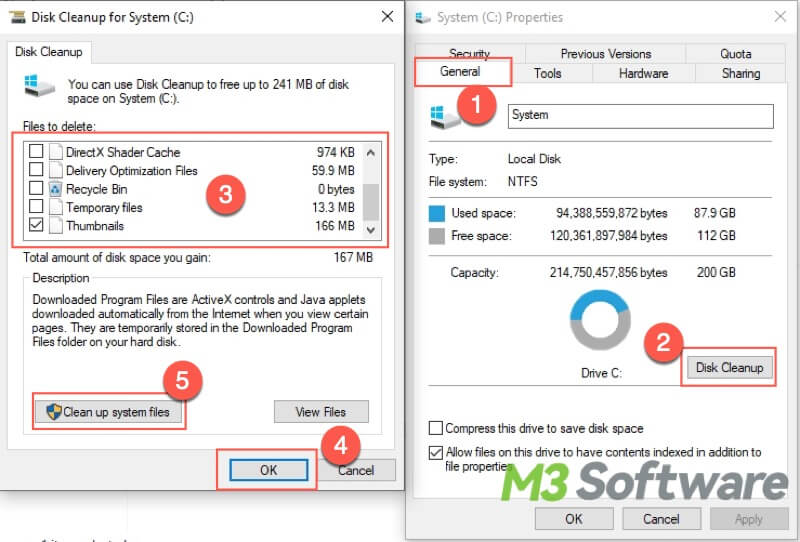Click the System Properties title bar drive icon

(423, 18)
